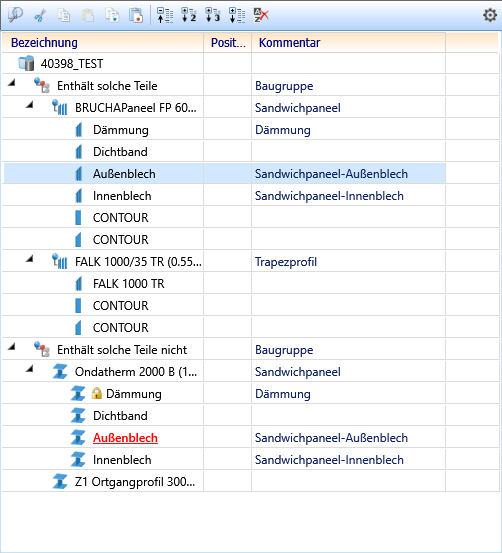The width and height of the screenshot is (502, 553).
Task: Click the search magnifier toolbar icon
Action: [x=15, y=15]
